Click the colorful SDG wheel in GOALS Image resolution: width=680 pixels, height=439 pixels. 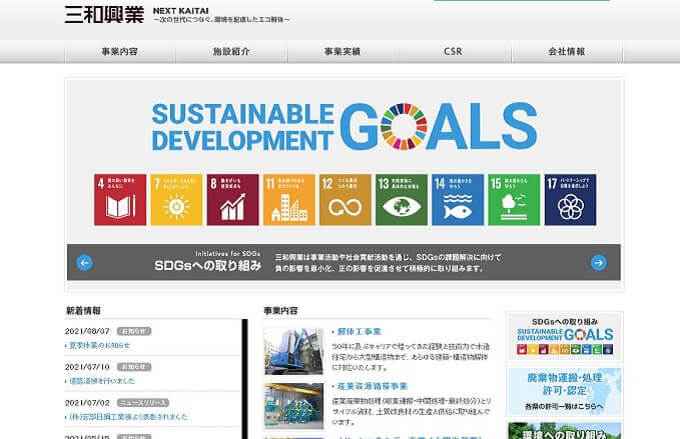404,126
